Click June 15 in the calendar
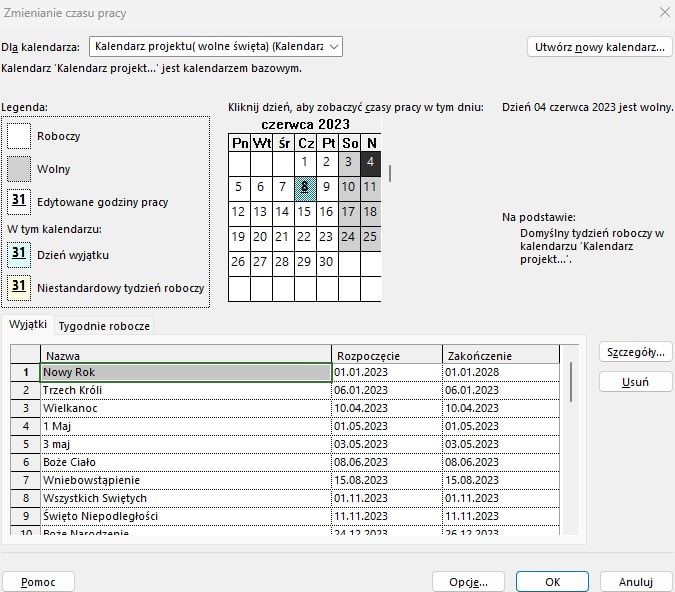 point(306,211)
